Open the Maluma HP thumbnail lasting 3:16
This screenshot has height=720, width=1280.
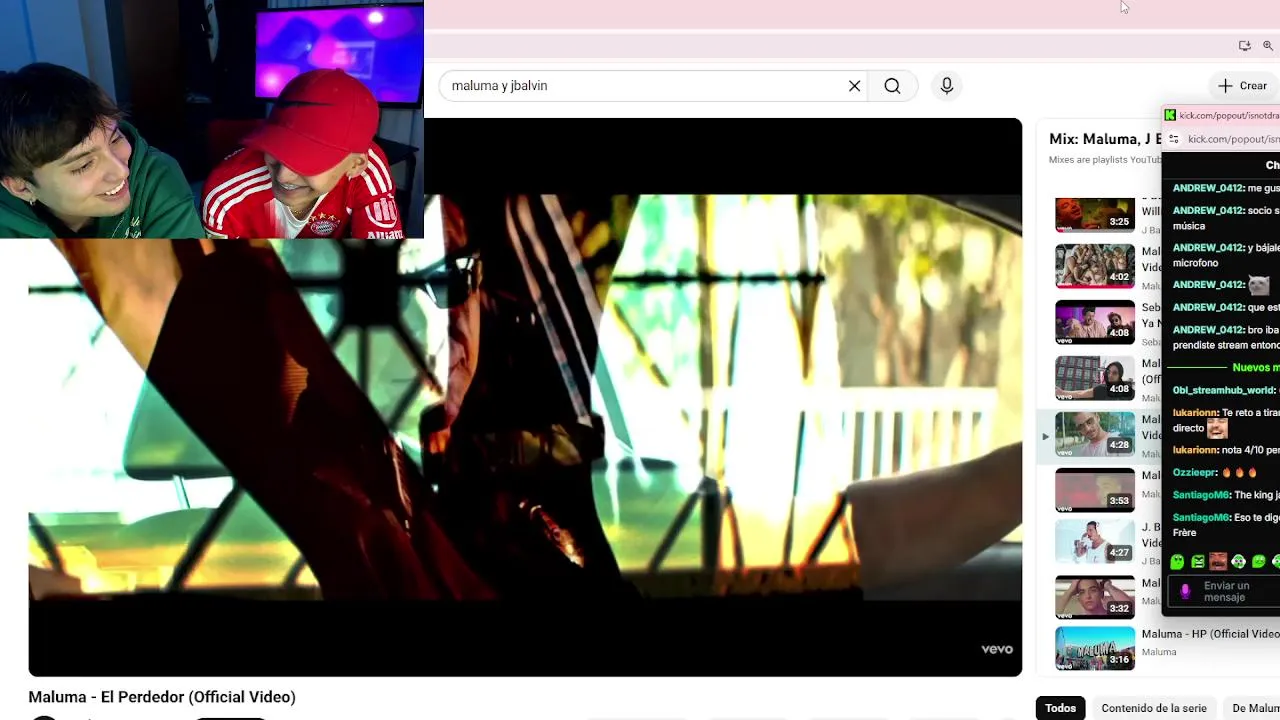[1095, 649]
